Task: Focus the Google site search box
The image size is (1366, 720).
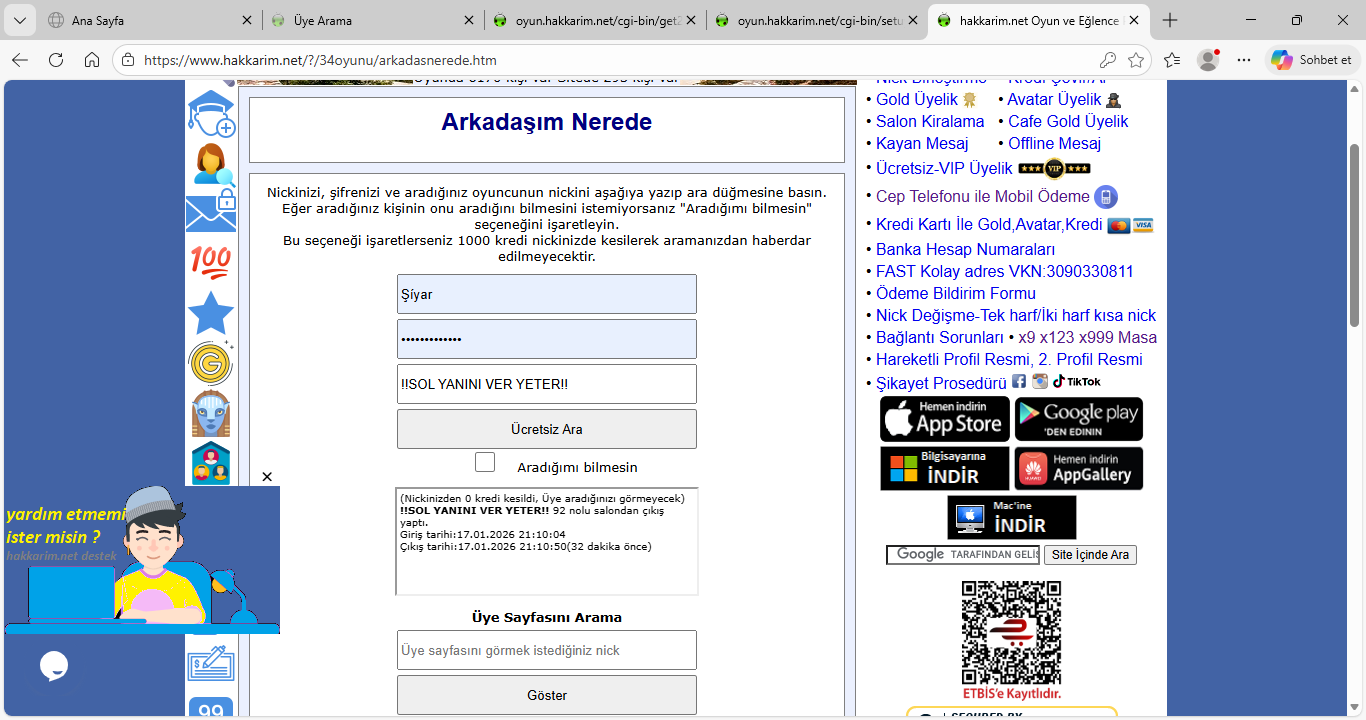Action: 963,555
